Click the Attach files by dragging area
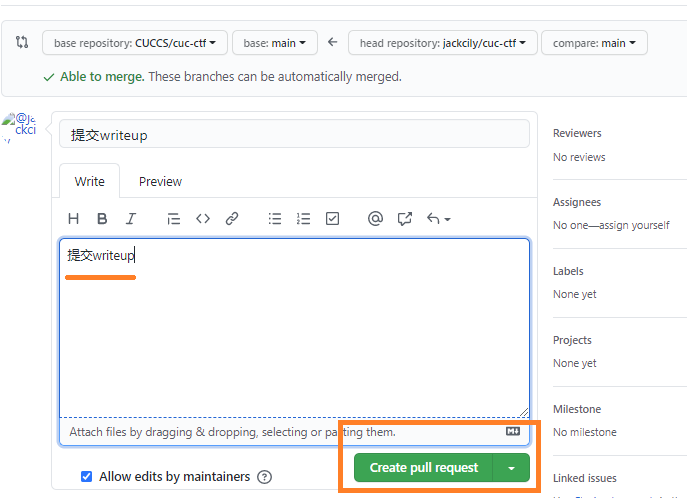687x498 pixels. point(294,432)
